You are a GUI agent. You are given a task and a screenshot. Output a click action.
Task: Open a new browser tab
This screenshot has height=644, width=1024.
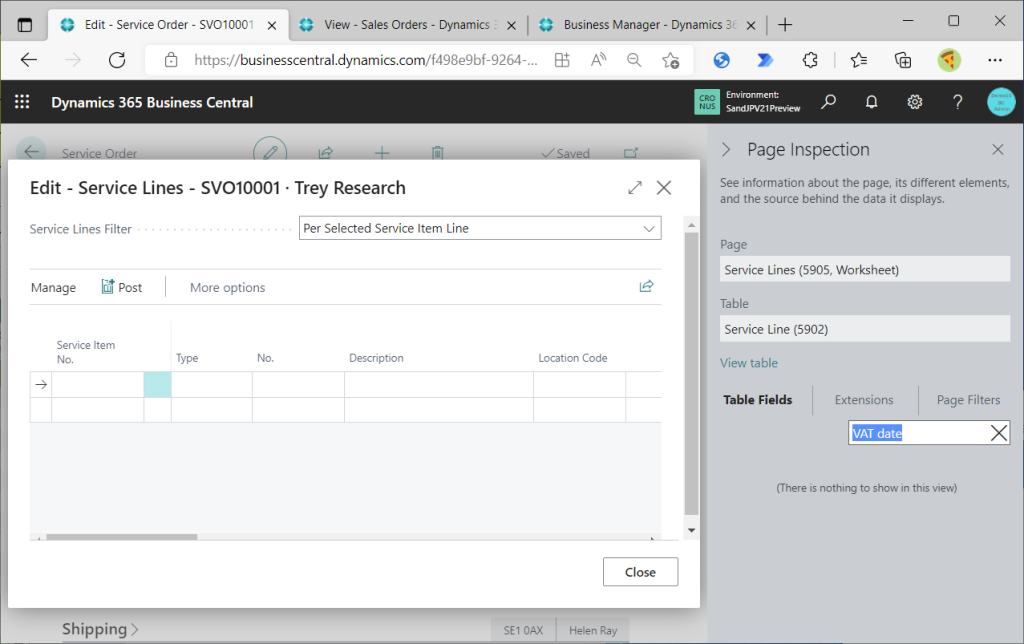[x=785, y=25]
